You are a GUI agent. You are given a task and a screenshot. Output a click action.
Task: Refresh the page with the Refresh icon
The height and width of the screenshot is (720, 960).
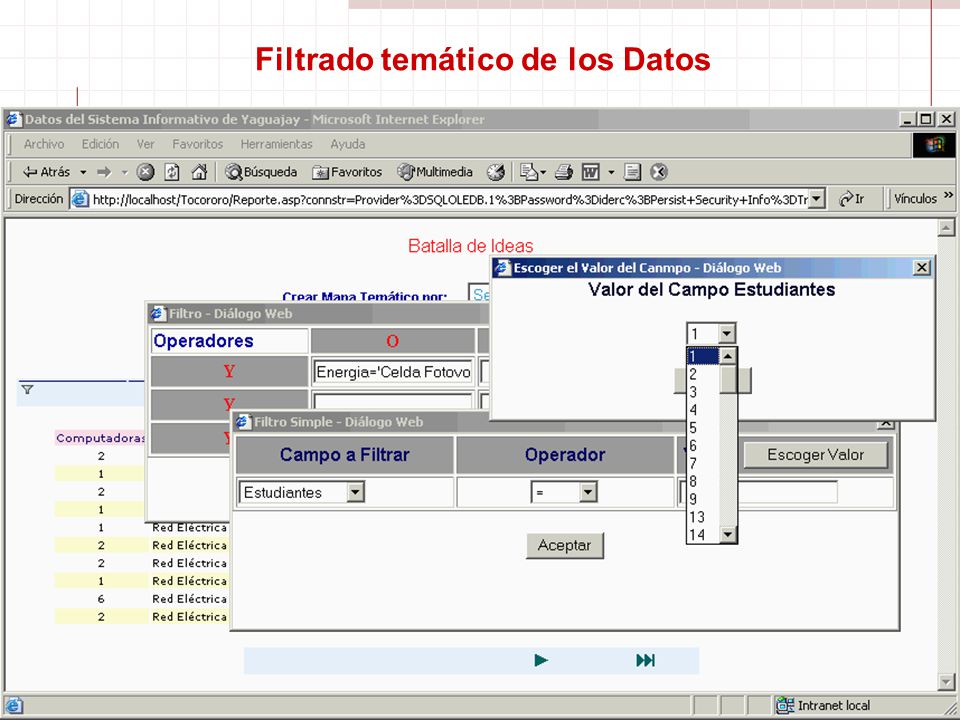pyautogui.click(x=172, y=172)
